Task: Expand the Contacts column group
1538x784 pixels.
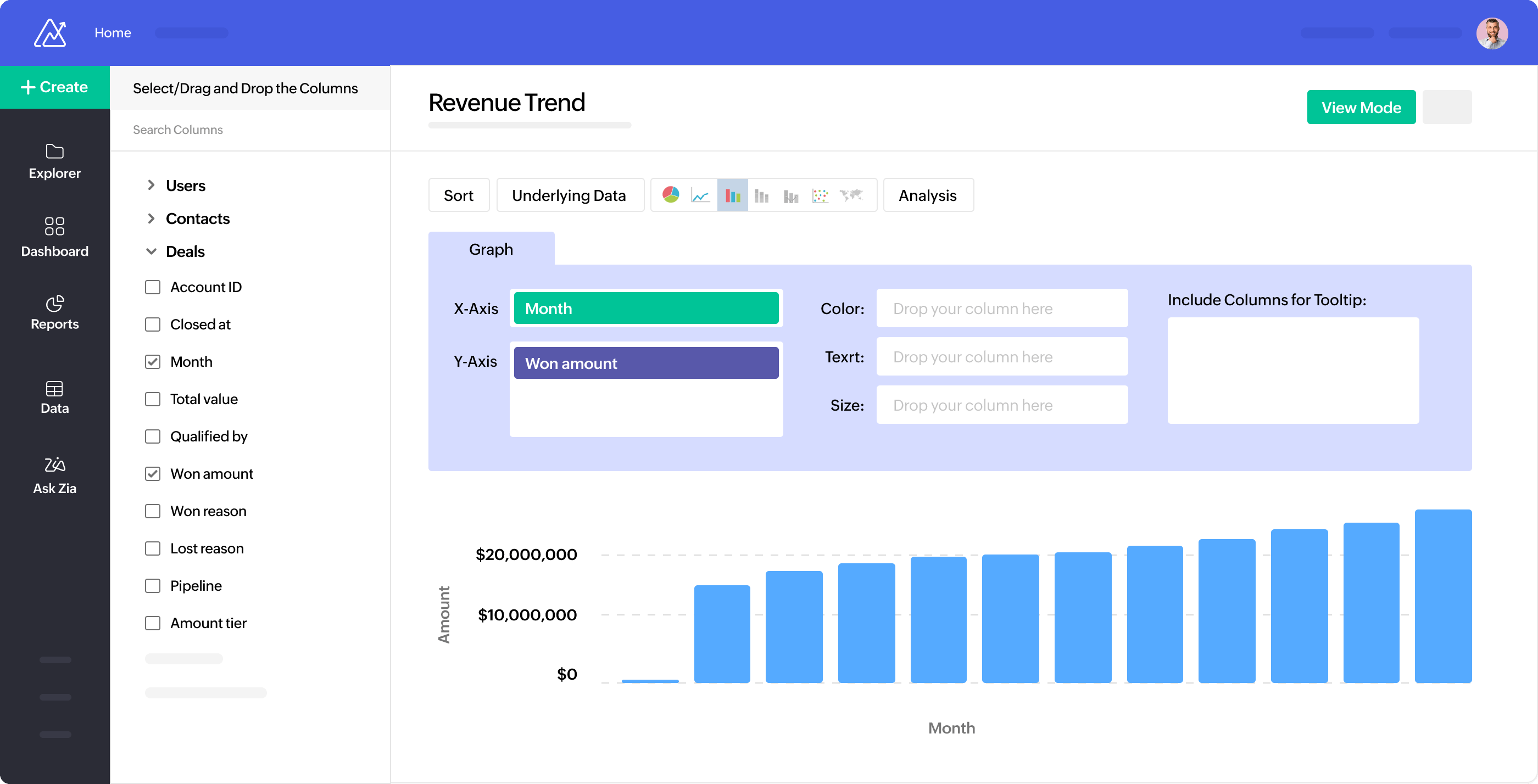Action: point(151,219)
